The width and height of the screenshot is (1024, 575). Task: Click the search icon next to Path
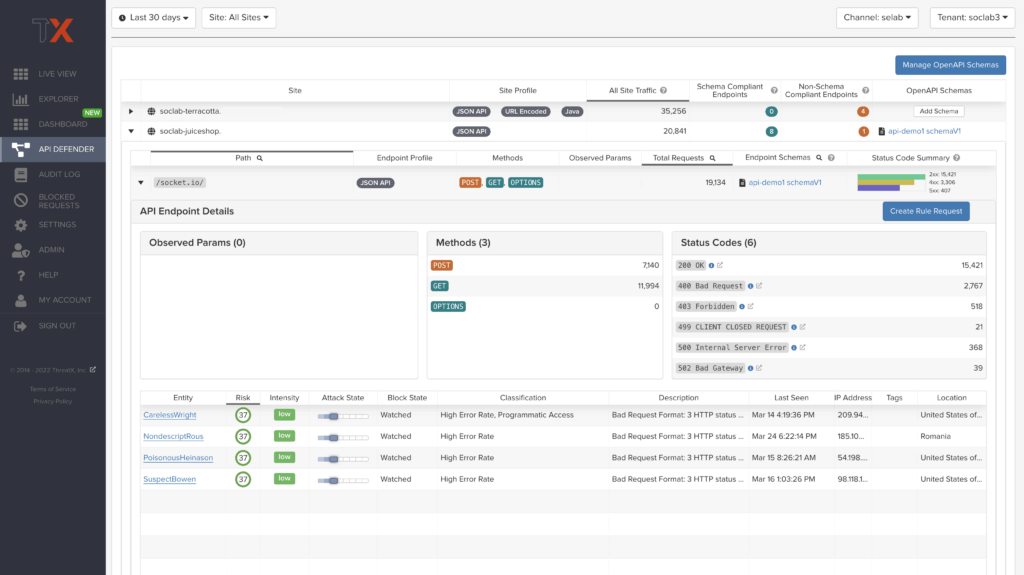point(259,158)
